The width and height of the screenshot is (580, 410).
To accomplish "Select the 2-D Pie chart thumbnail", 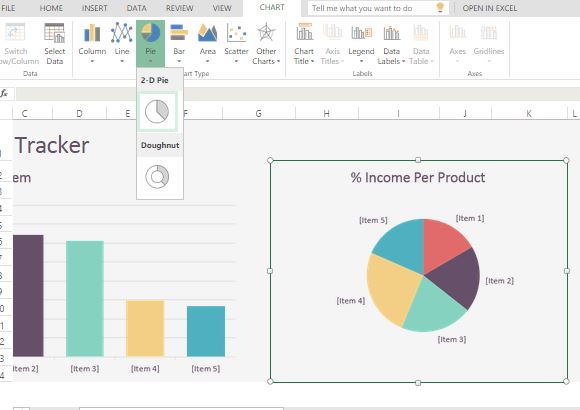I will pos(157,111).
